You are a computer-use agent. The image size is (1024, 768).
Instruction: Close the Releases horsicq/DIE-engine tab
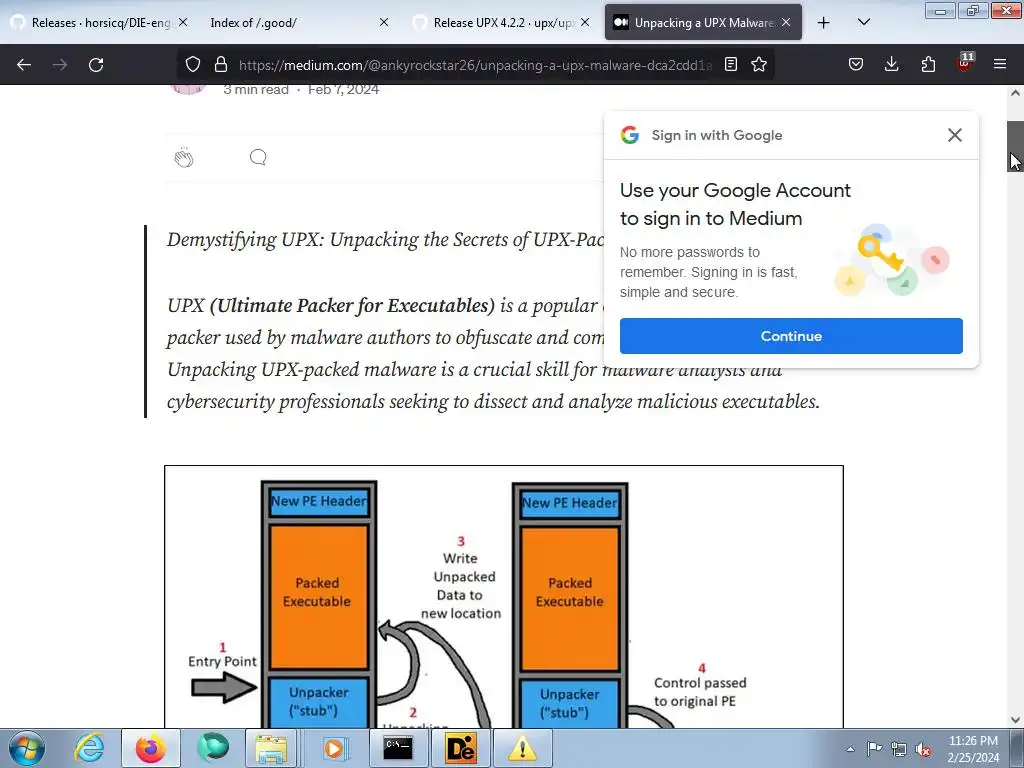[x=183, y=22]
